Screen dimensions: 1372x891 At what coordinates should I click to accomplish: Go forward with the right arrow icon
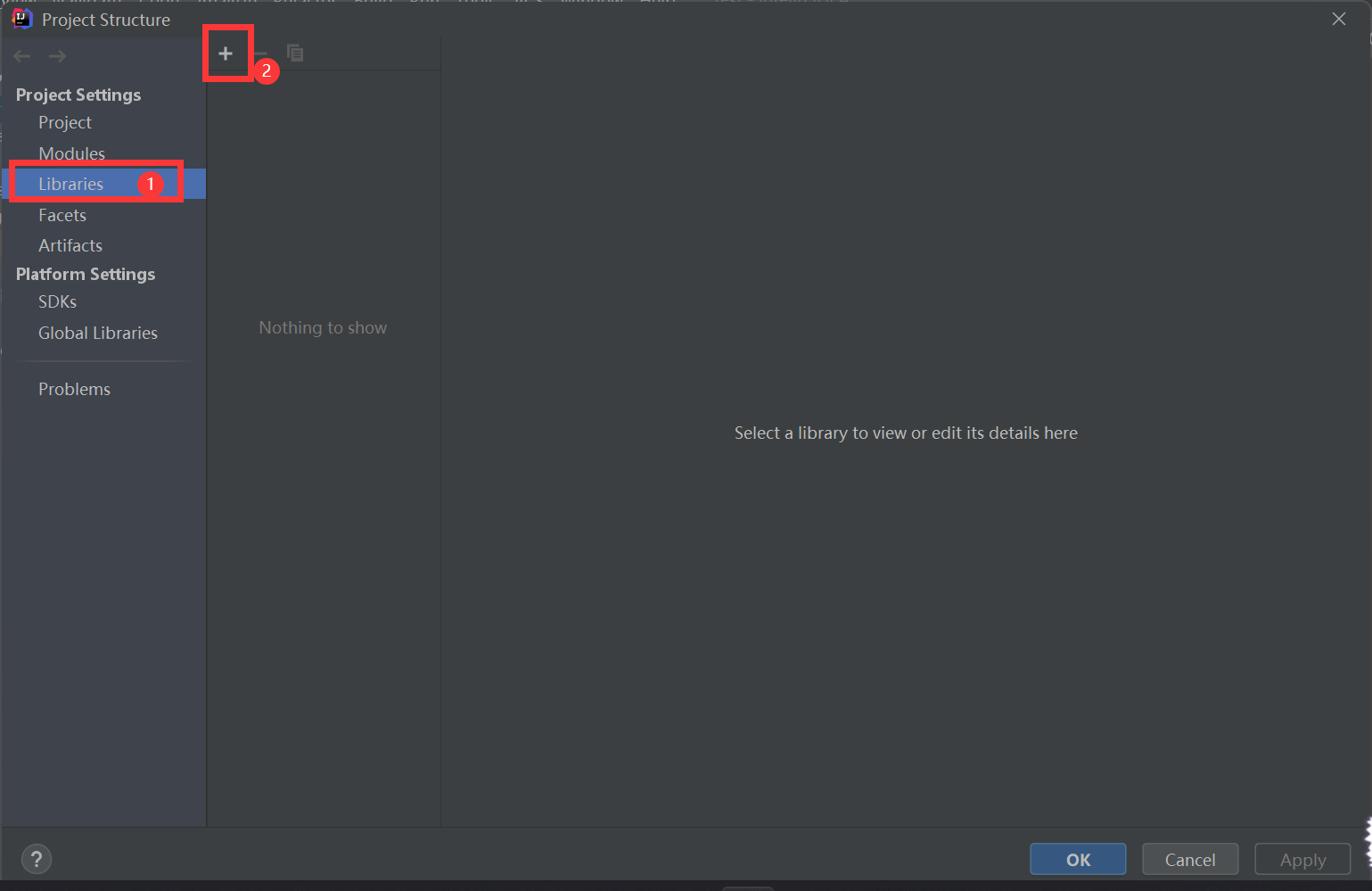pyautogui.click(x=58, y=56)
